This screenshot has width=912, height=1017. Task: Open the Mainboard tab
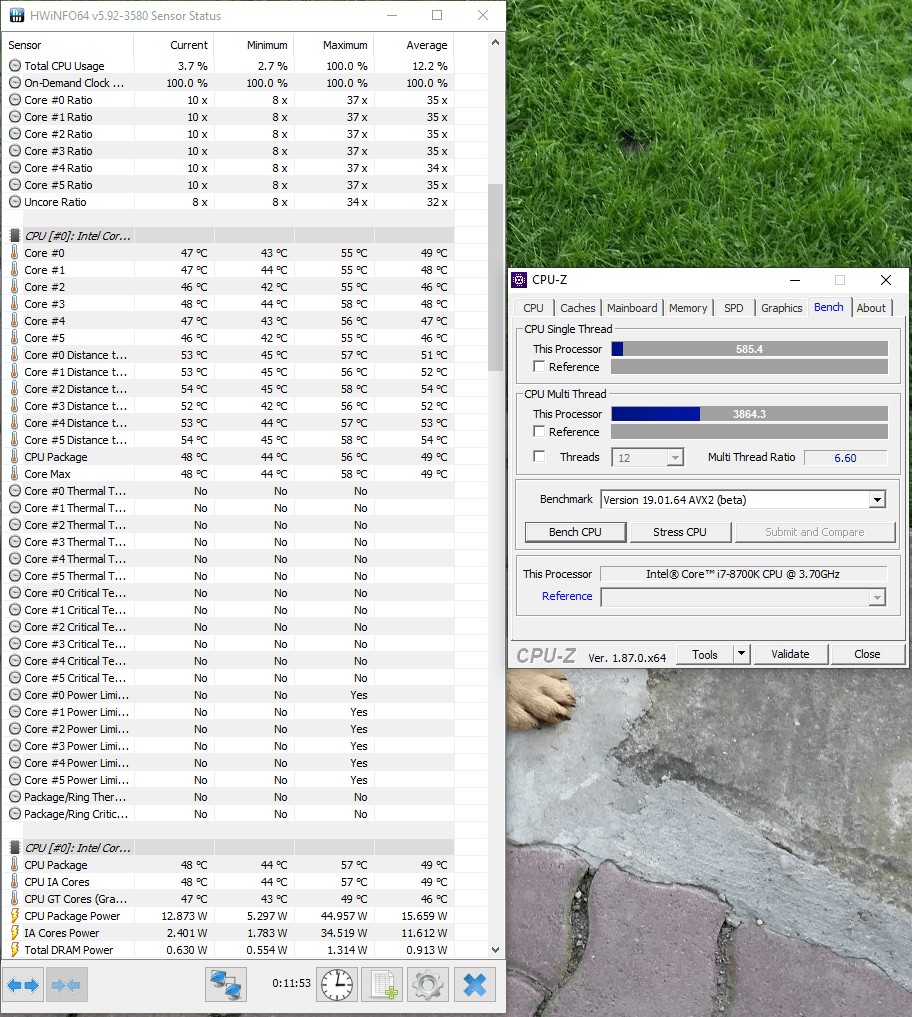point(632,308)
